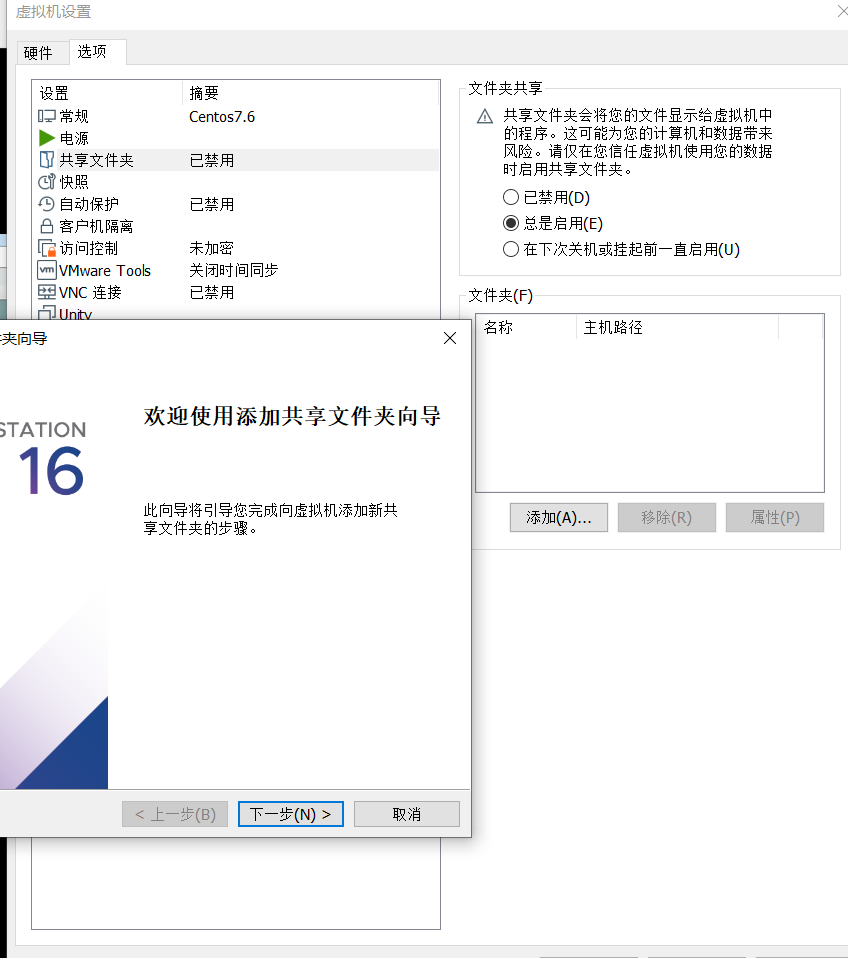Click the 摘要 column header
The image size is (848, 958).
[310, 93]
